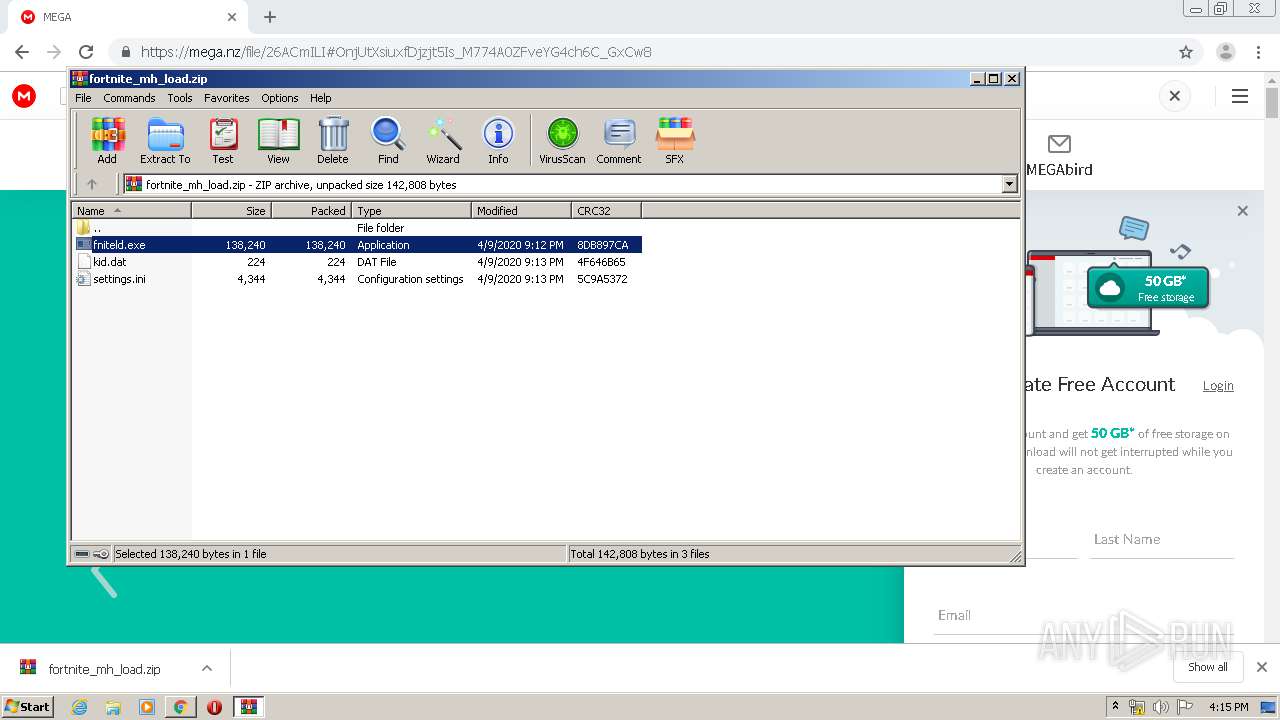Viewport: 1280px width, 720px height.
Task: Click the Last Name field
Action: [x=1162, y=539]
